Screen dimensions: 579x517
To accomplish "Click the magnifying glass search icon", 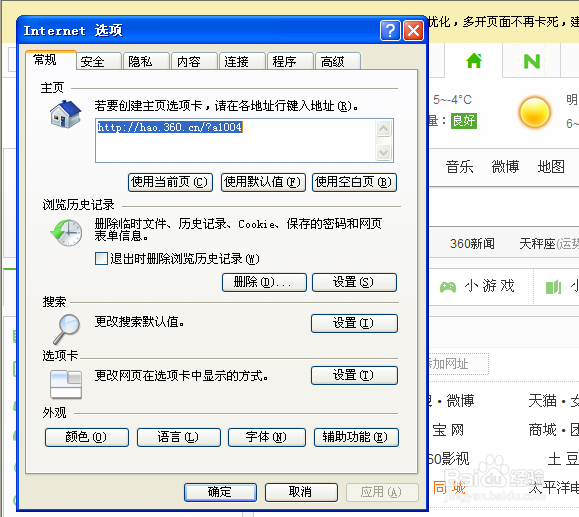I will 67,329.
